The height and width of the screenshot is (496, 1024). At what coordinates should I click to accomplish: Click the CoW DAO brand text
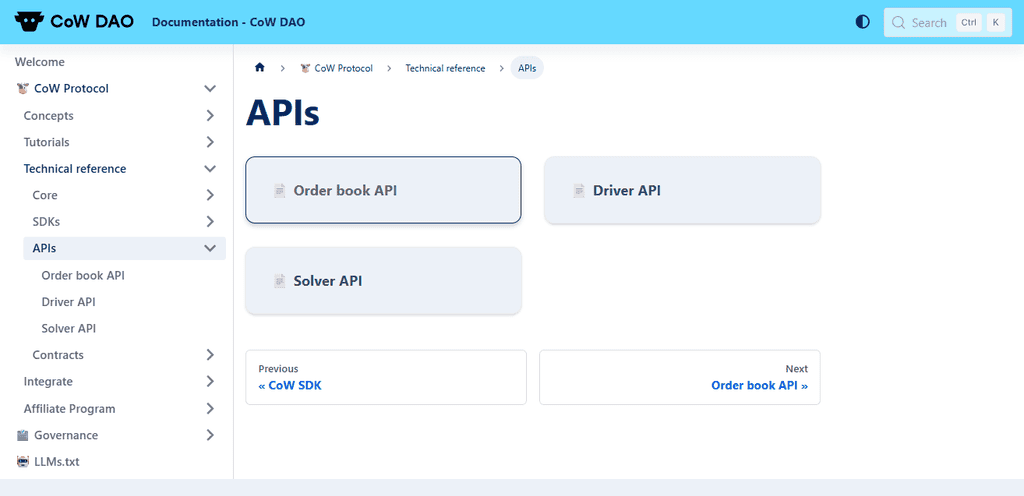coord(92,22)
